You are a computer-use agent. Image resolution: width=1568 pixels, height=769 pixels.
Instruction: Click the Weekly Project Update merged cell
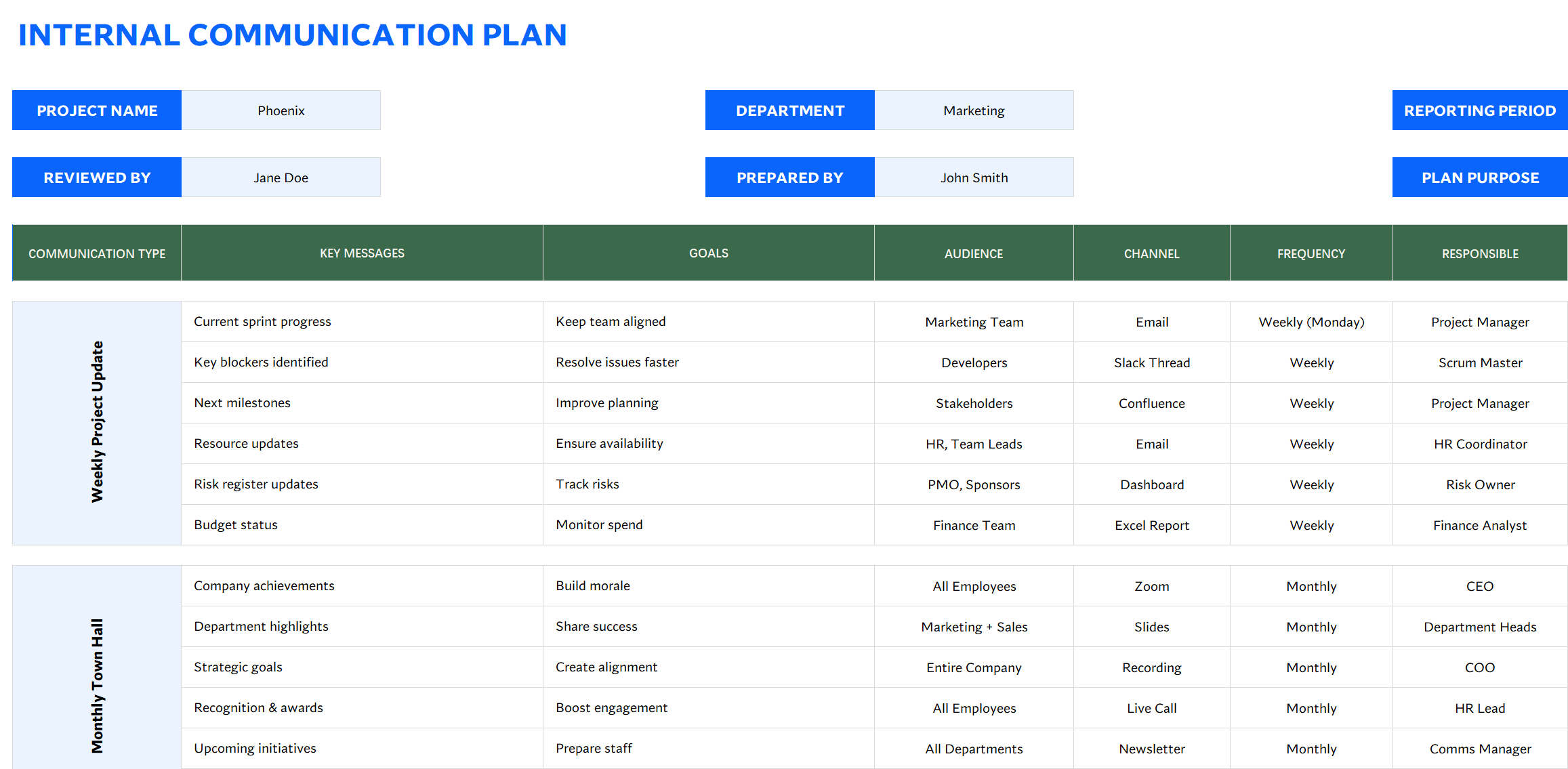click(97, 423)
